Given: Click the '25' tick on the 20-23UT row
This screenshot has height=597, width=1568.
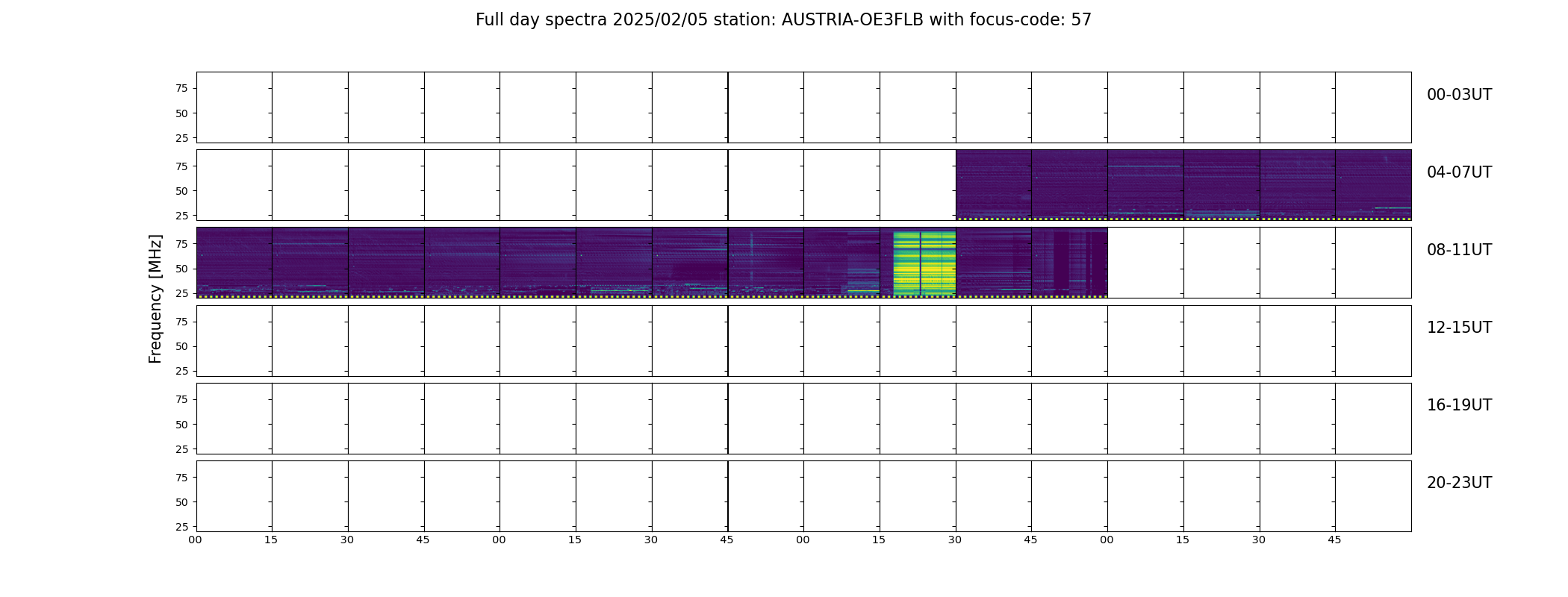Looking at the screenshot, I should (x=181, y=527).
